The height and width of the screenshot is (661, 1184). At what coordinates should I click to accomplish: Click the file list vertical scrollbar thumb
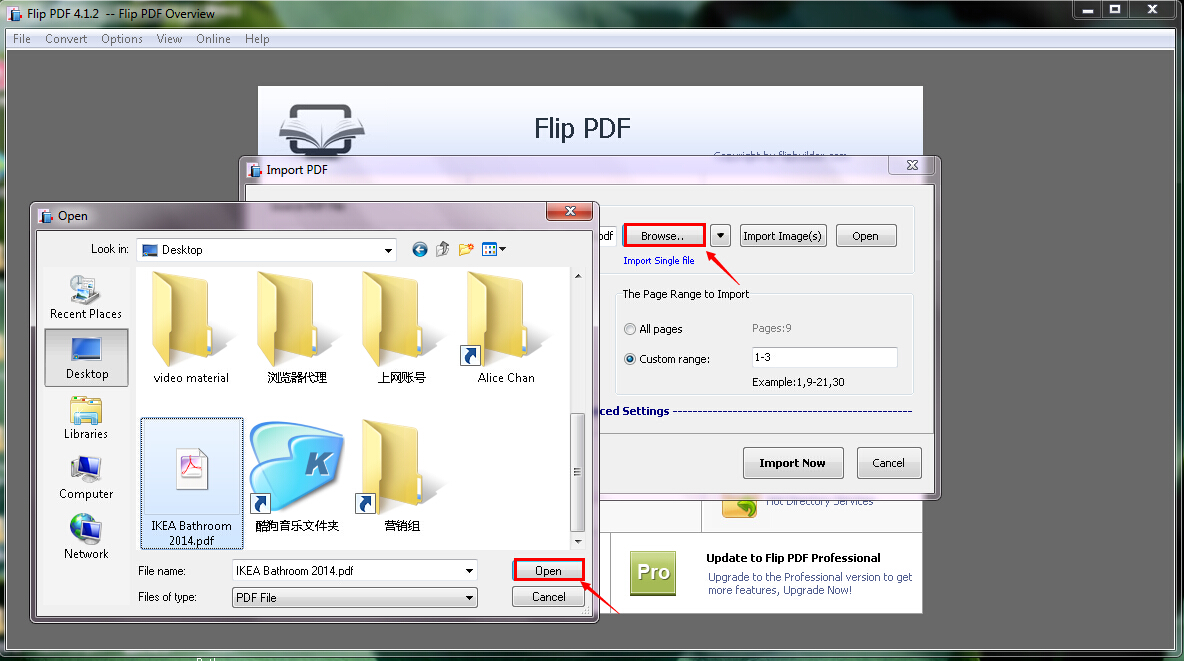click(578, 472)
